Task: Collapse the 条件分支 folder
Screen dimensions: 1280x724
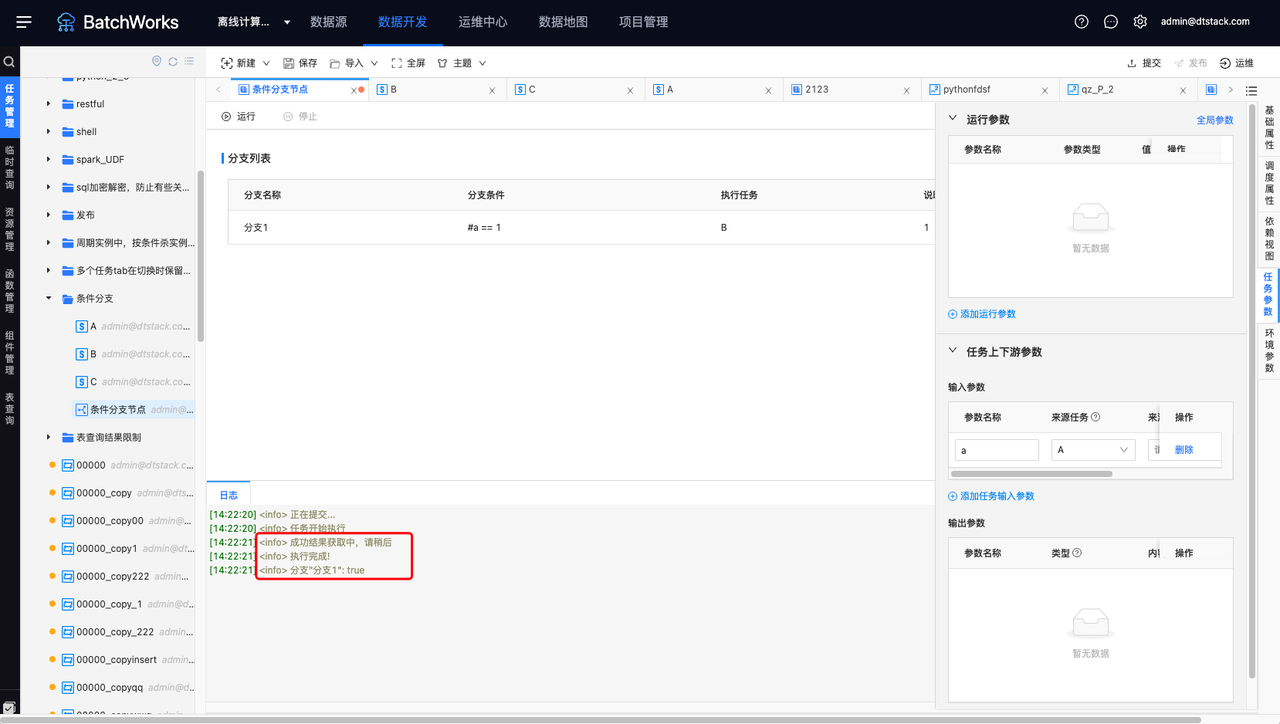Action: (x=49, y=299)
